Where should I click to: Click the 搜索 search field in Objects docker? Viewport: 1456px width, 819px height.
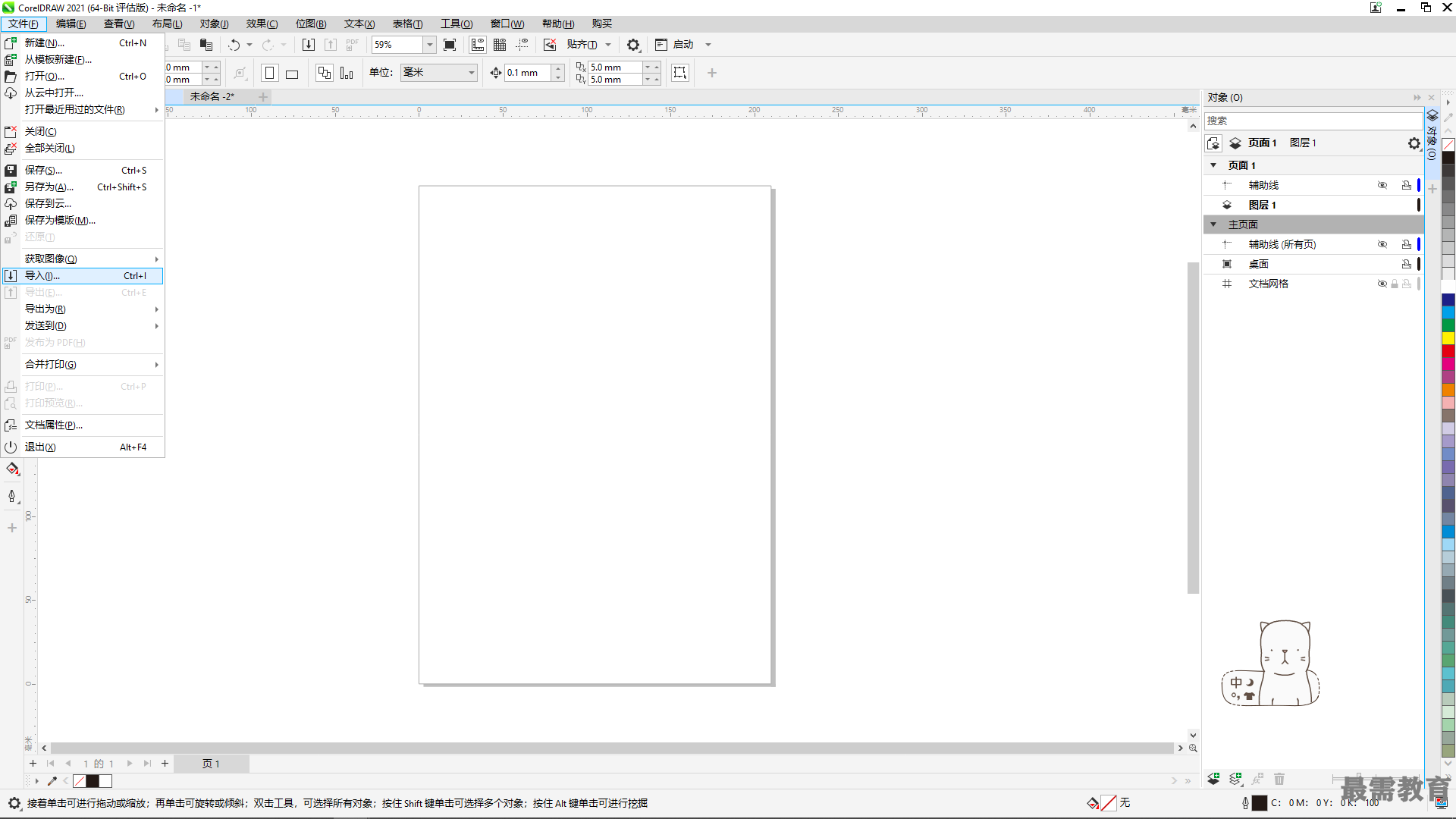[x=1313, y=121]
